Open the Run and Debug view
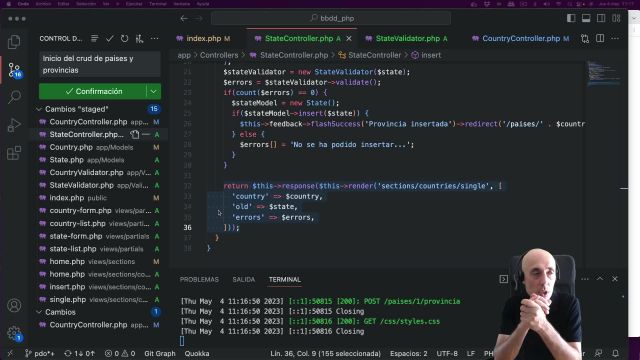Image resolution: width=640 pixels, height=360 pixels. tap(14, 125)
